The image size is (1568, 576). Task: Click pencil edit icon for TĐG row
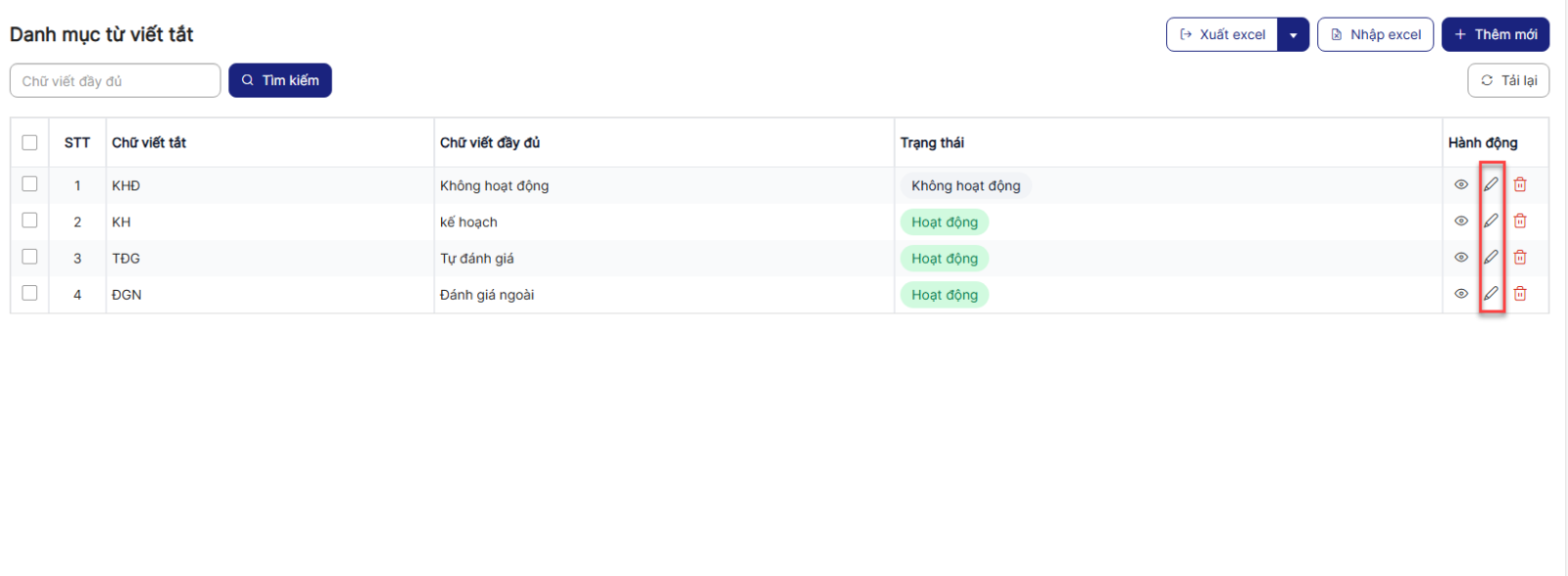point(1491,258)
